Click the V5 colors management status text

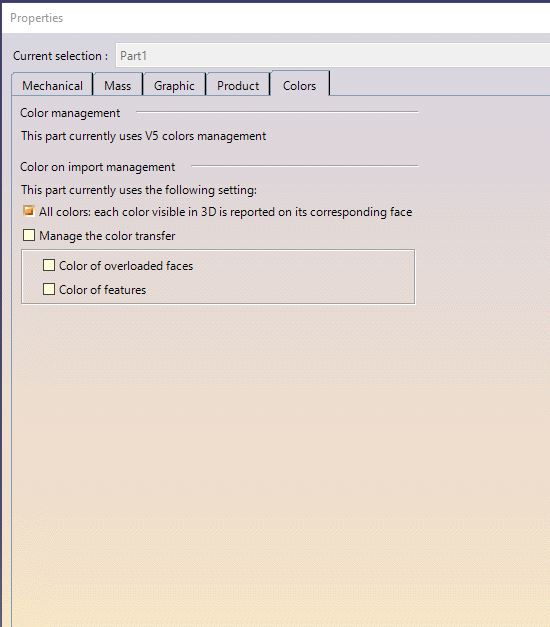(144, 136)
